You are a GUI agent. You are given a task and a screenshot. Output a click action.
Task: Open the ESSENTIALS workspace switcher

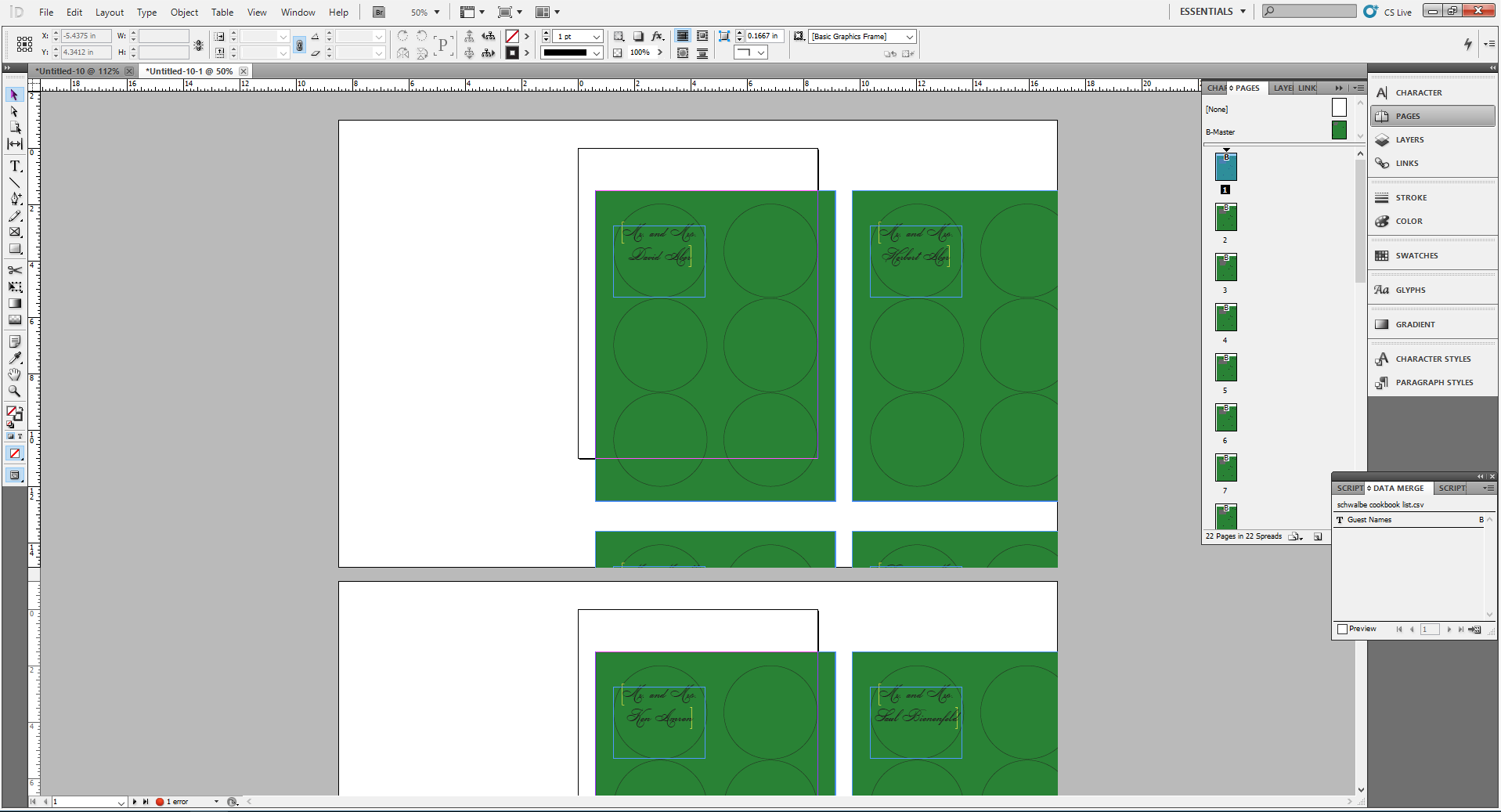tap(1212, 12)
